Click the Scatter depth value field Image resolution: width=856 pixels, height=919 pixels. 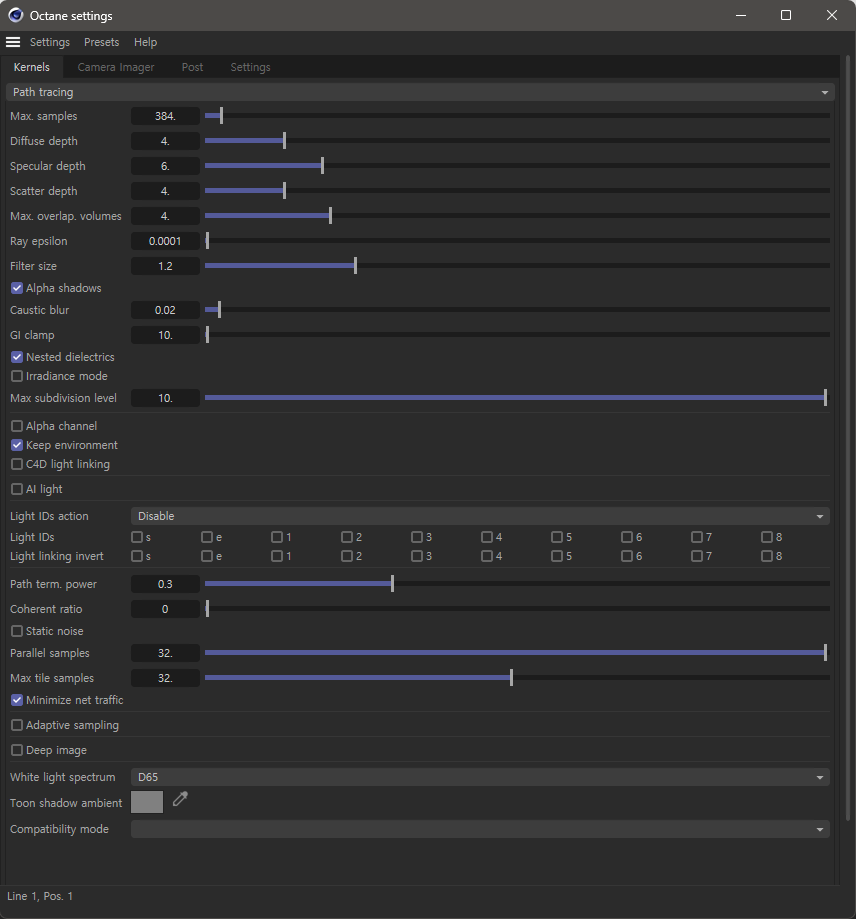(x=165, y=191)
